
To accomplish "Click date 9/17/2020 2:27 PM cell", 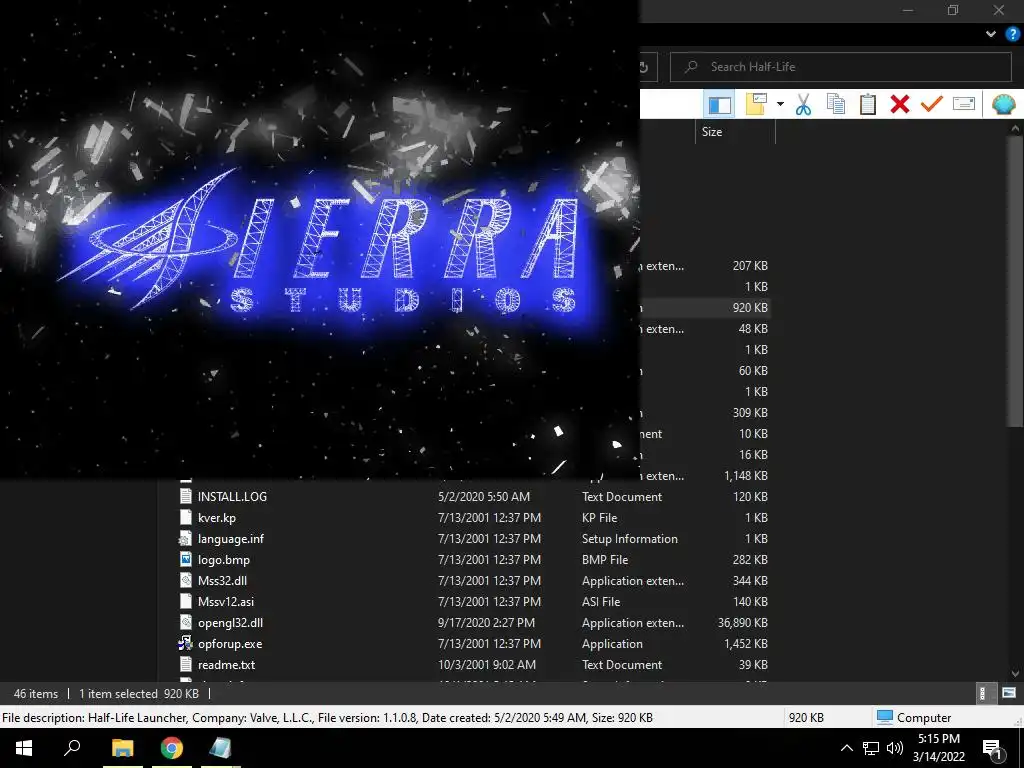I will [486, 623].
